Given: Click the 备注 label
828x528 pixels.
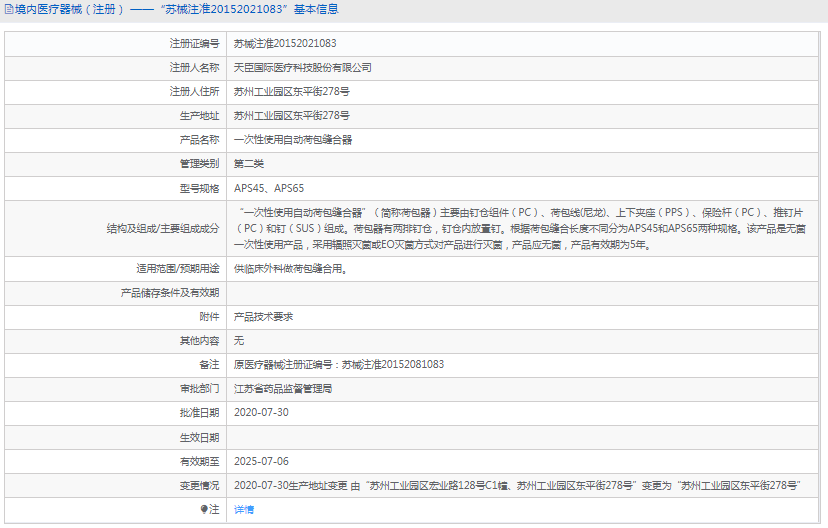Looking at the screenshot, I should click(209, 364).
